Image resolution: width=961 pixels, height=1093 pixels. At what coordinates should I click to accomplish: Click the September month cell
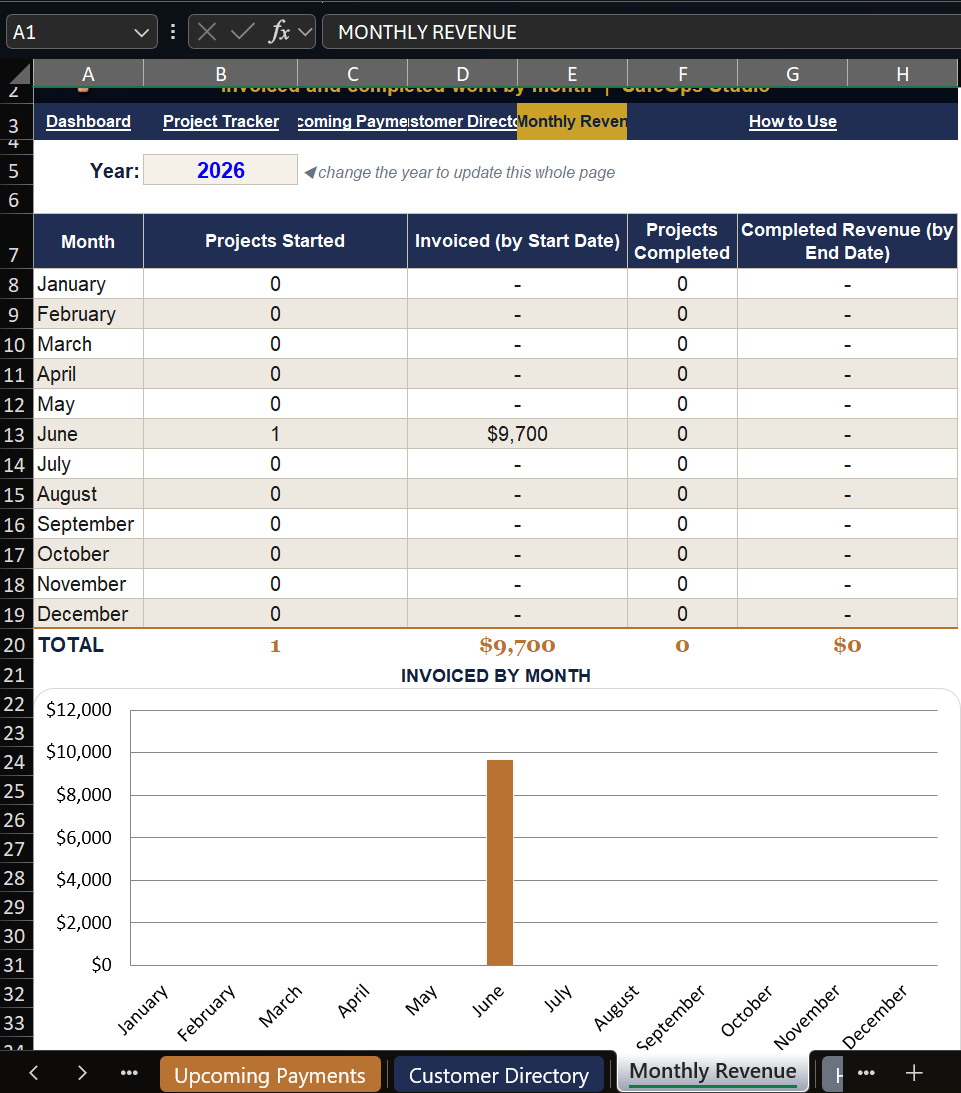(x=89, y=523)
